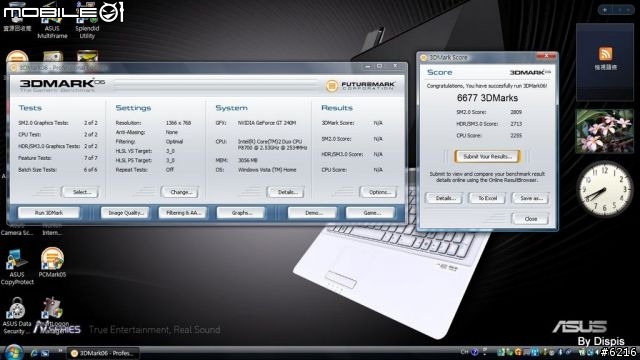
Task: Click the SM2.0 Graphics Tests 2 of 2 row
Action: pos(58,123)
